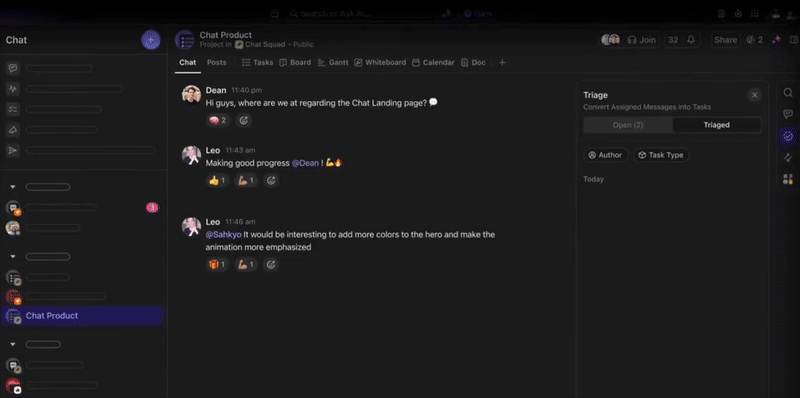The height and width of the screenshot is (398, 800).
Task: Select the Chat tab
Action: [187, 62]
